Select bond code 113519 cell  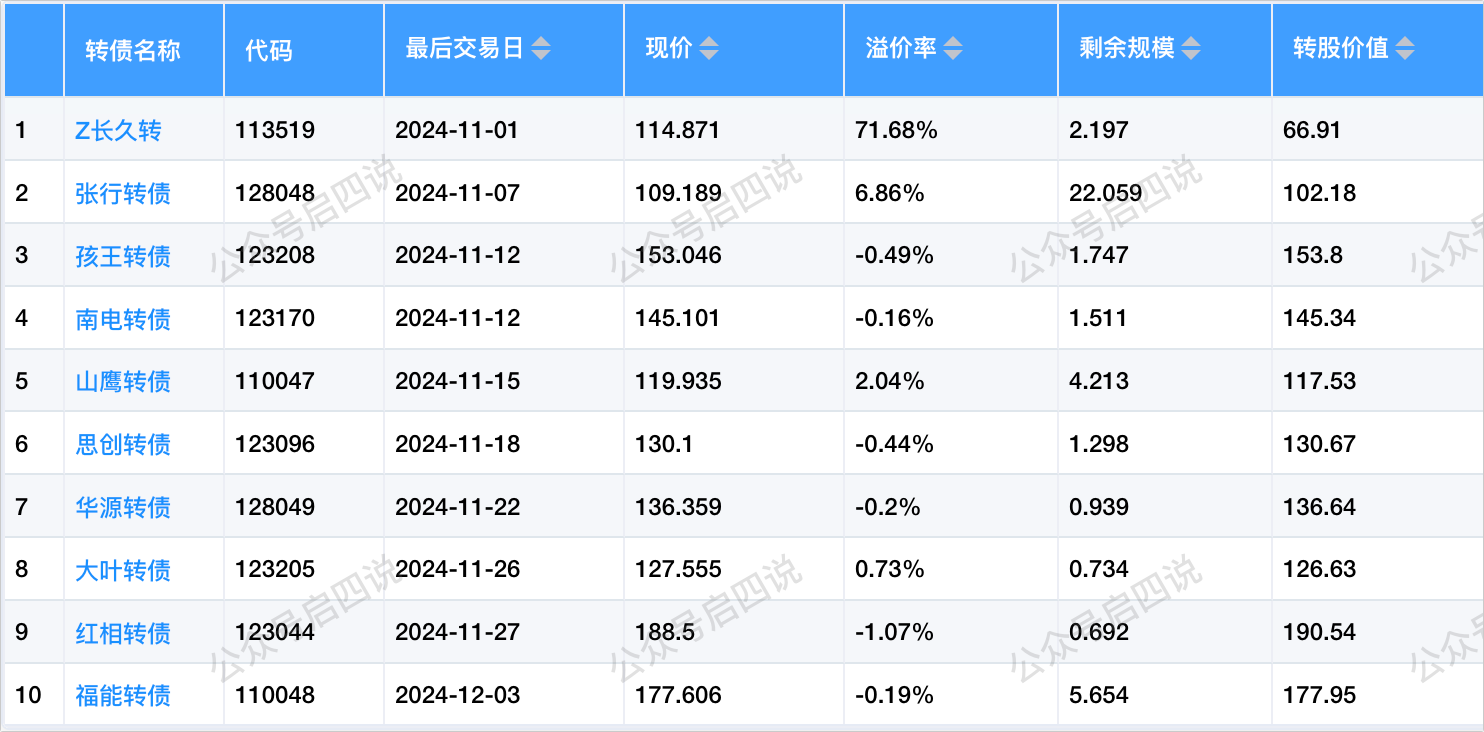click(275, 130)
